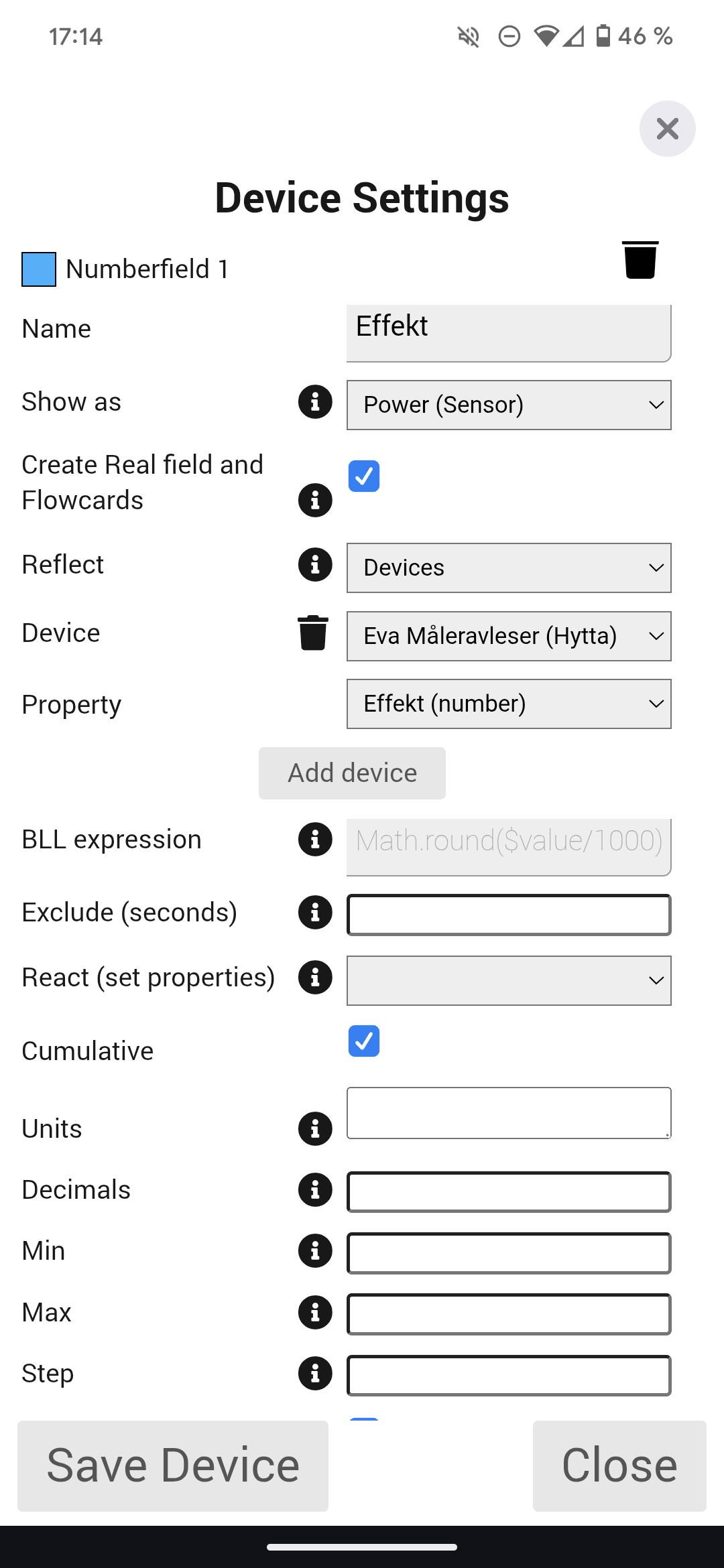Image resolution: width=724 pixels, height=1568 pixels.
Task: Open the Show as dropdown
Action: tap(509, 405)
